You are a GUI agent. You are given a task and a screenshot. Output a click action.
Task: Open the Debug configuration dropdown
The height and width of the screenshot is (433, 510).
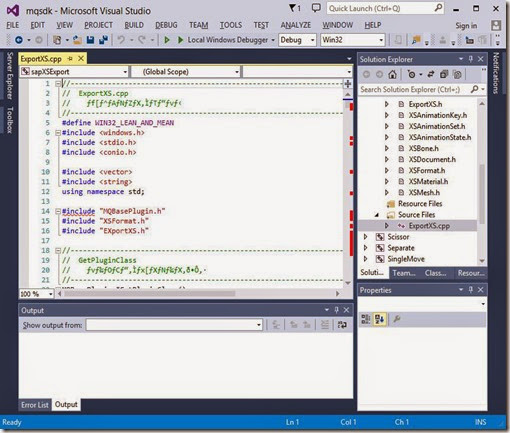297,40
